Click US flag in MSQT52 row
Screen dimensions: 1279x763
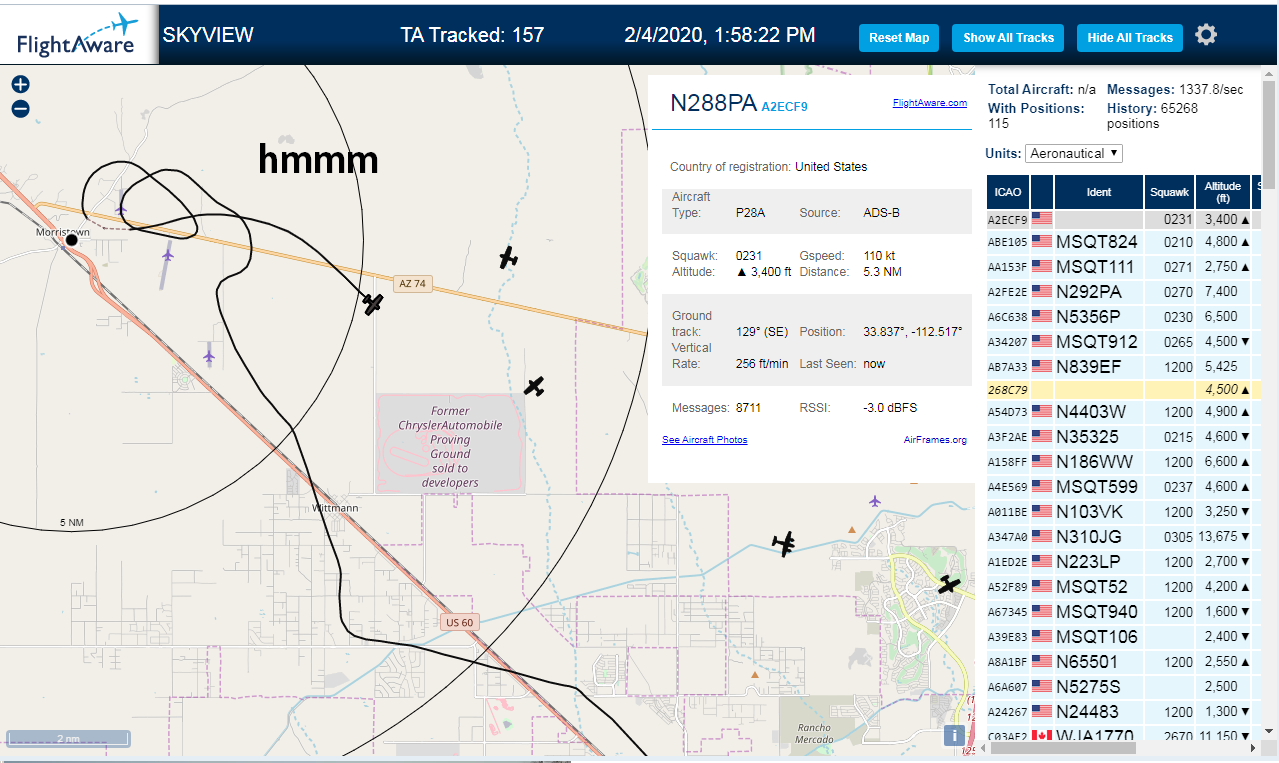1042,587
